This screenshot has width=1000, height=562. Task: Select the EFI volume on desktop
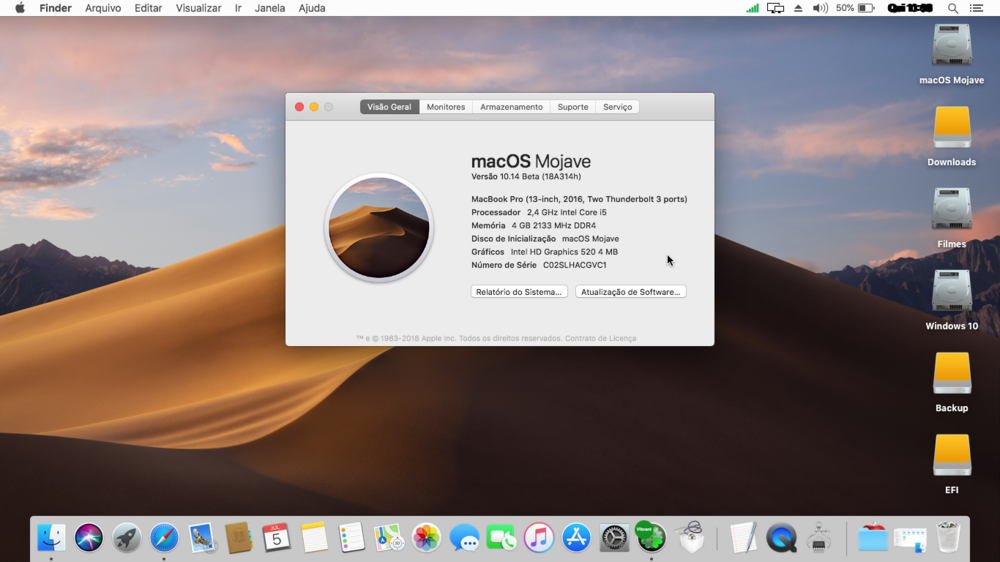951,457
